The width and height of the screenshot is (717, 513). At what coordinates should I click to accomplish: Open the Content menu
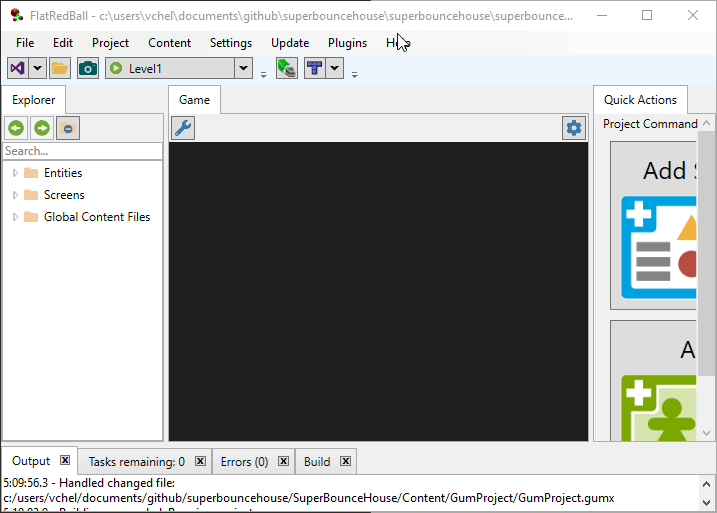[x=169, y=43]
